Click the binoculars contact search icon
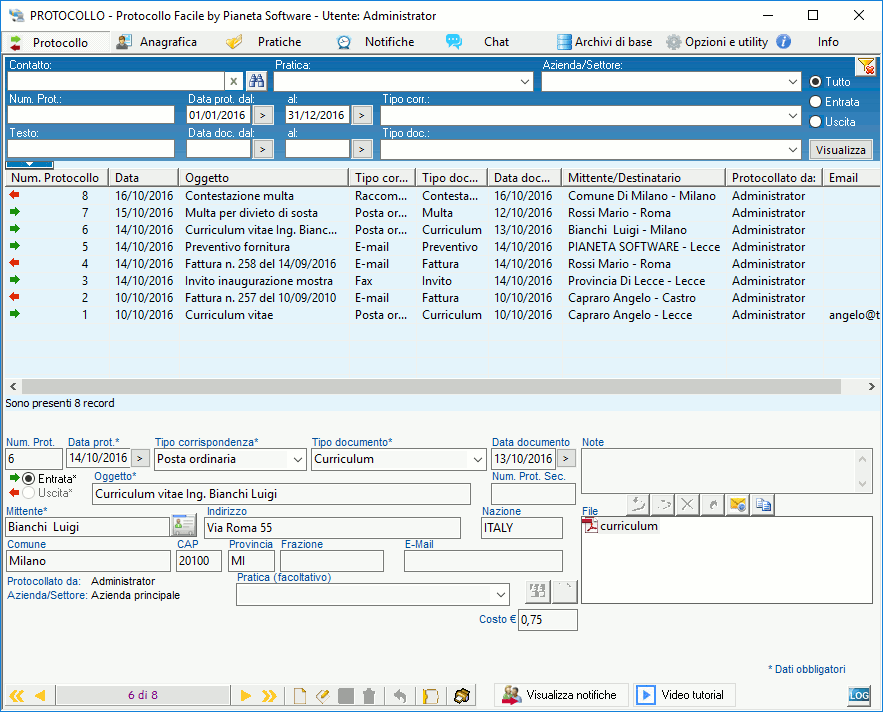883x712 pixels. point(257,81)
